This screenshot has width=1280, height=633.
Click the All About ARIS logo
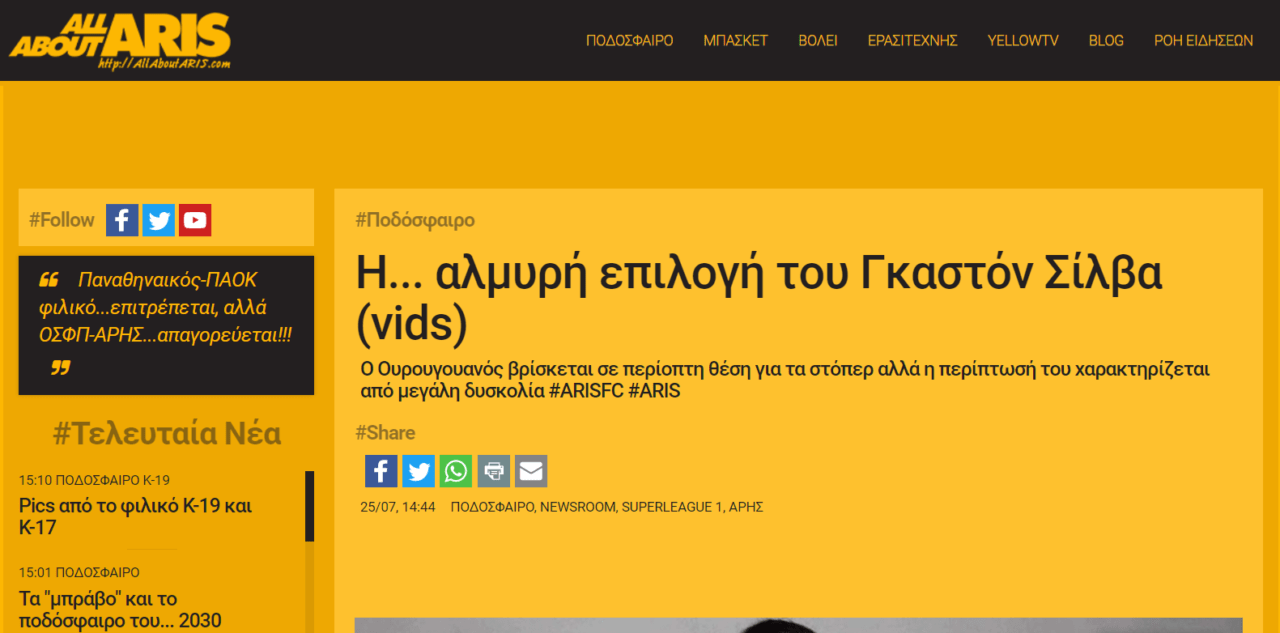[x=120, y=41]
